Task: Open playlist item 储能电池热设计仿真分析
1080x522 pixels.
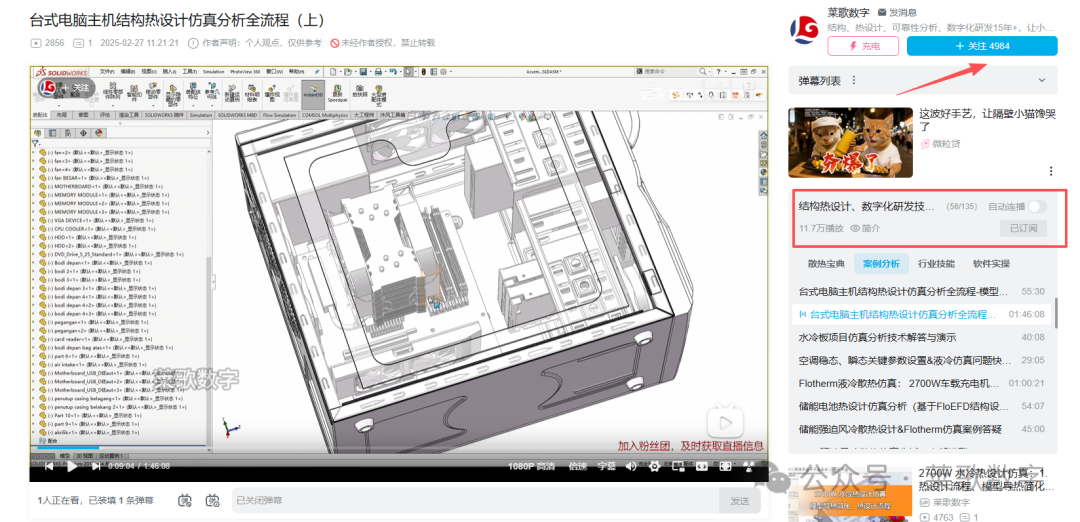Action: (922, 406)
